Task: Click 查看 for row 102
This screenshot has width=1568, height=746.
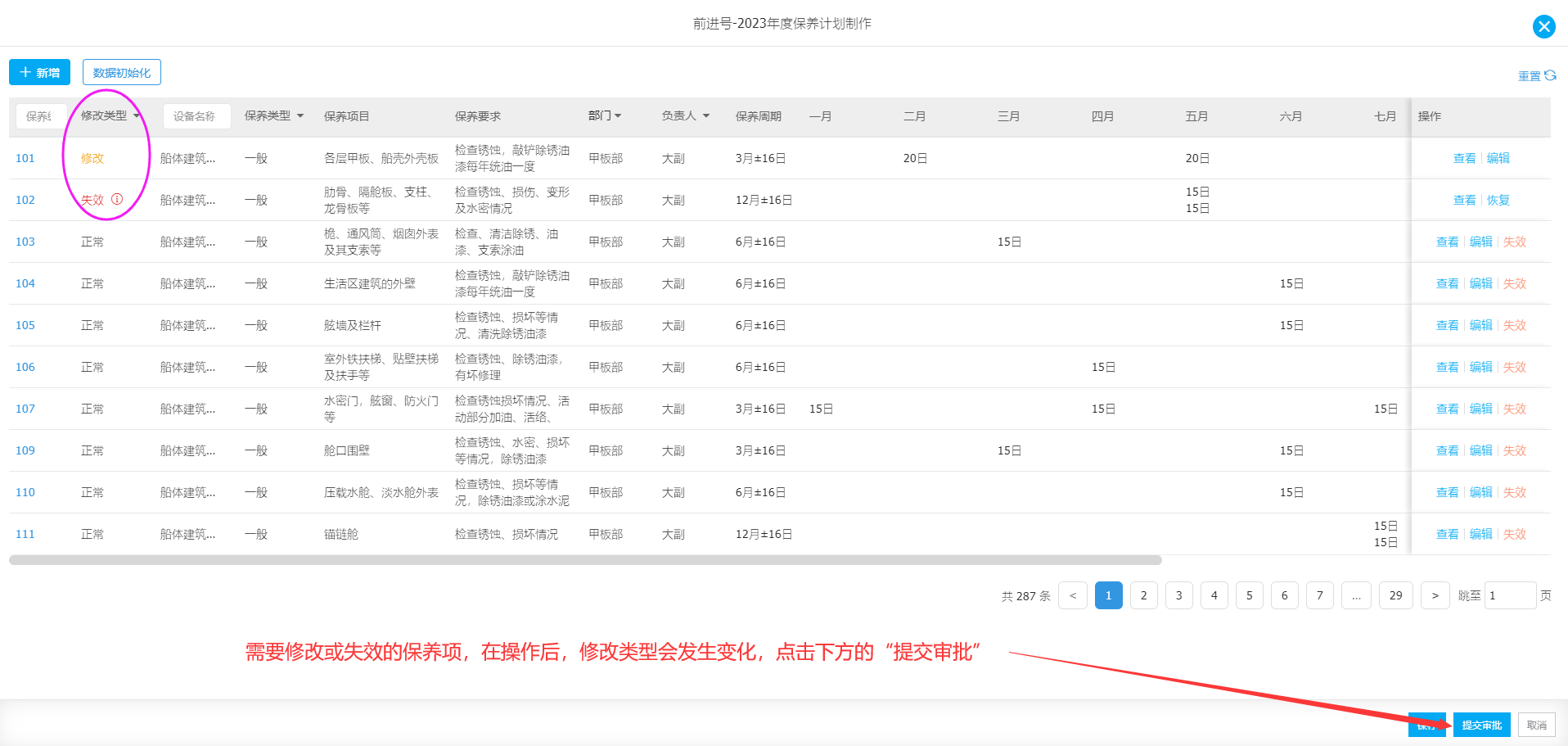Action: [x=1464, y=200]
